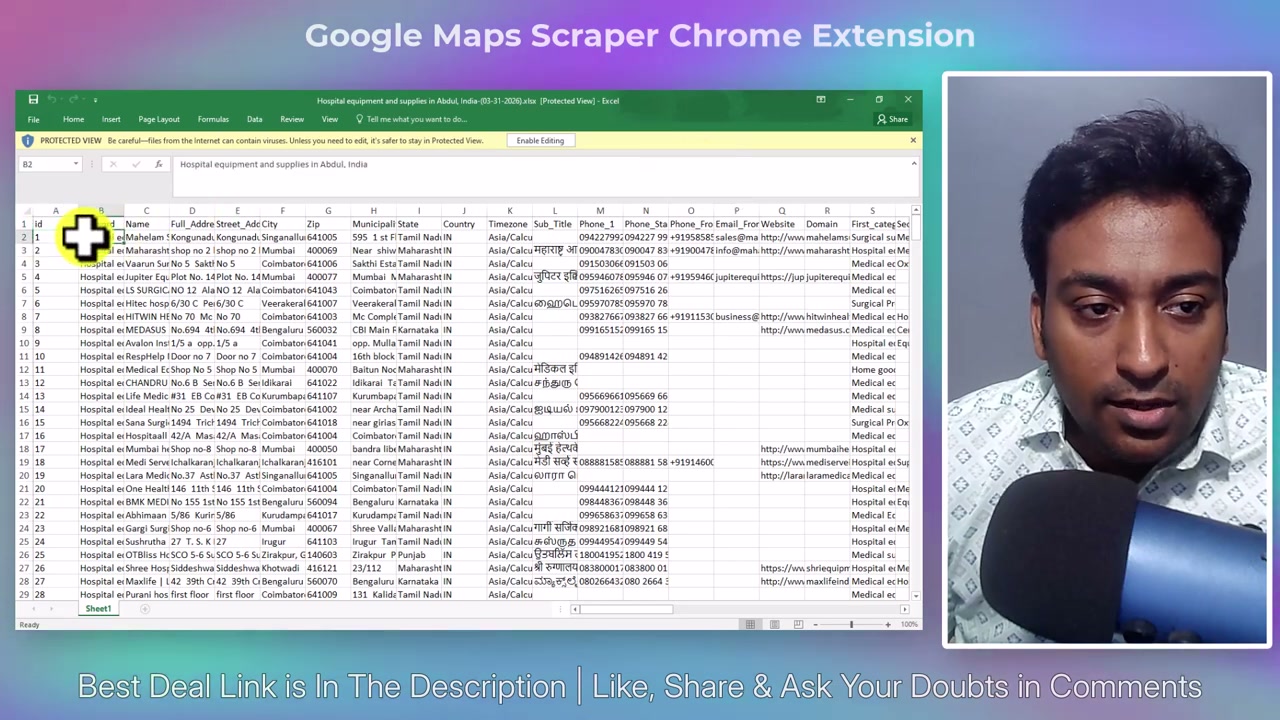Switch to the Insert ribbon tab
1280x720 pixels.
111,119
